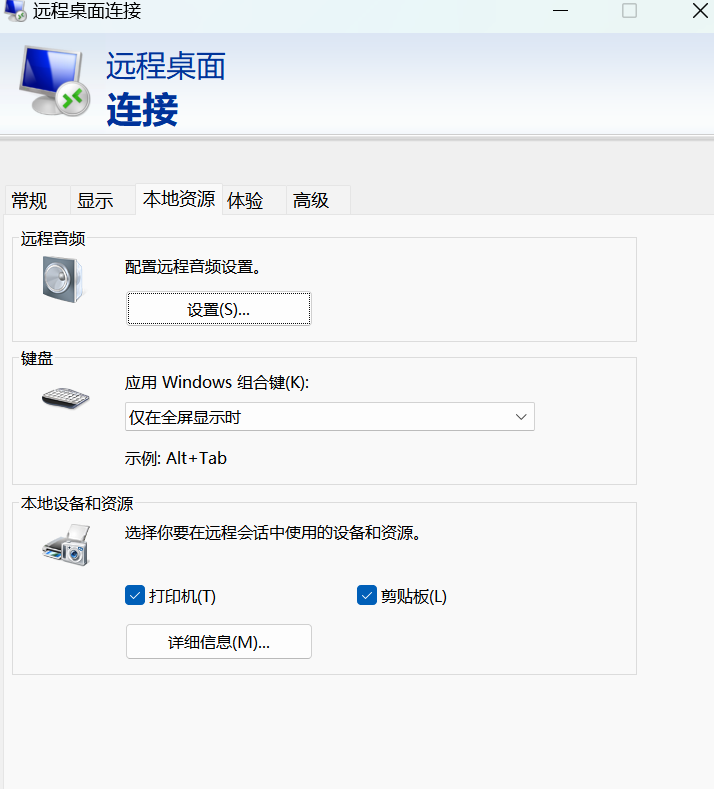Click the label 应用 Windows 组合键(K):
The height and width of the screenshot is (789, 714).
coord(217,382)
